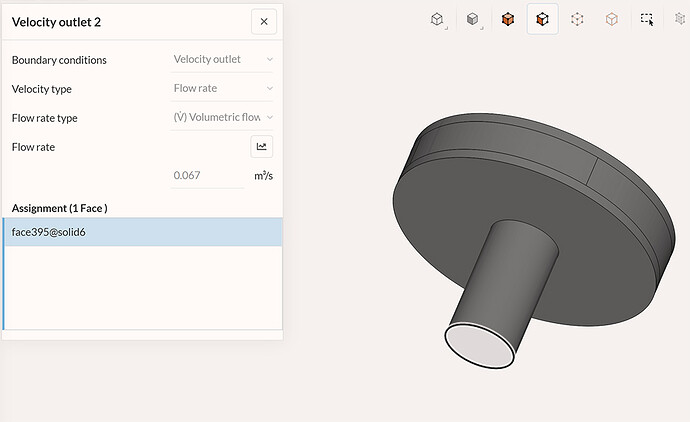Click the highlighted outlet face of the cylinder

480,346
